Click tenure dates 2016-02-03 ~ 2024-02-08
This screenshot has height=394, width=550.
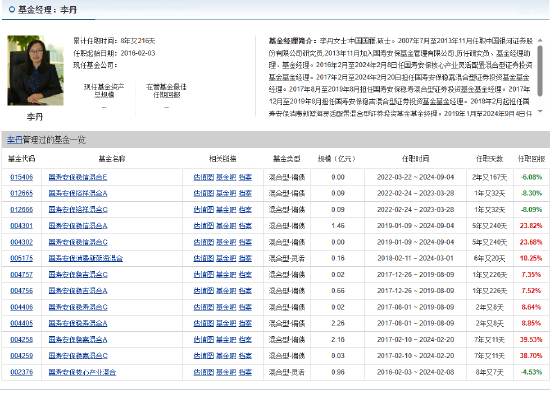coord(416,372)
